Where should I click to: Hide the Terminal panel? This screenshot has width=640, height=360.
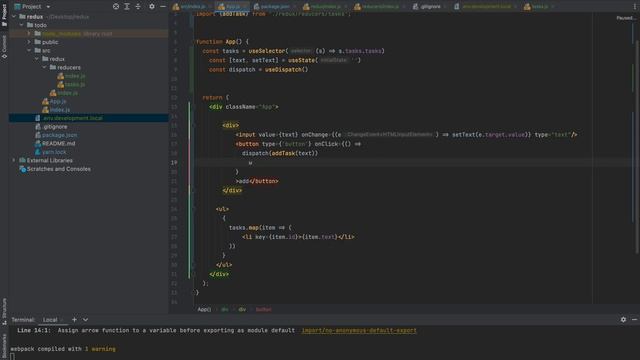tap(634, 320)
